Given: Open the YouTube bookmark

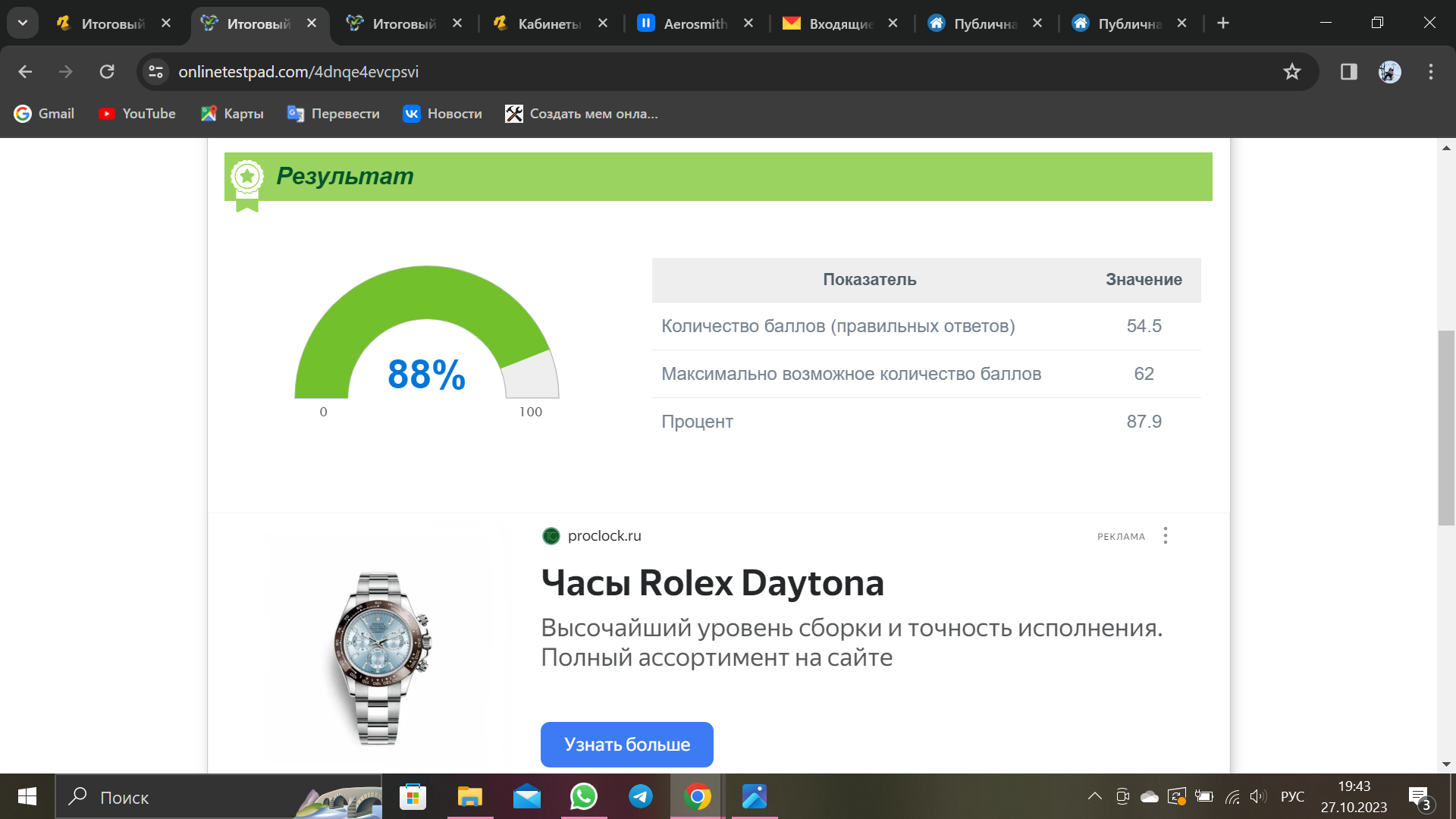Looking at the screenshot, I should [137, 114].
